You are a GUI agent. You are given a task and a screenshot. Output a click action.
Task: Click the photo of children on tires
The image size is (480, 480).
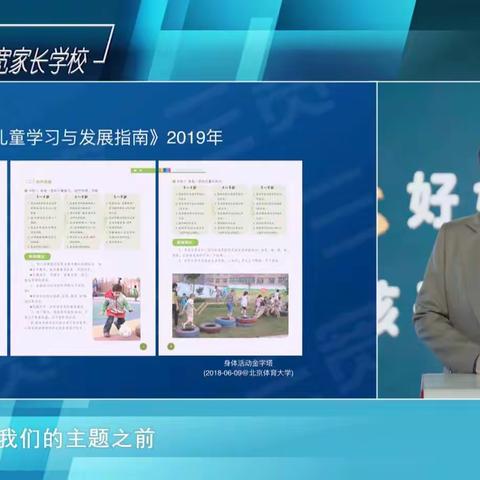pyautogui.click(x=230, y=306)
